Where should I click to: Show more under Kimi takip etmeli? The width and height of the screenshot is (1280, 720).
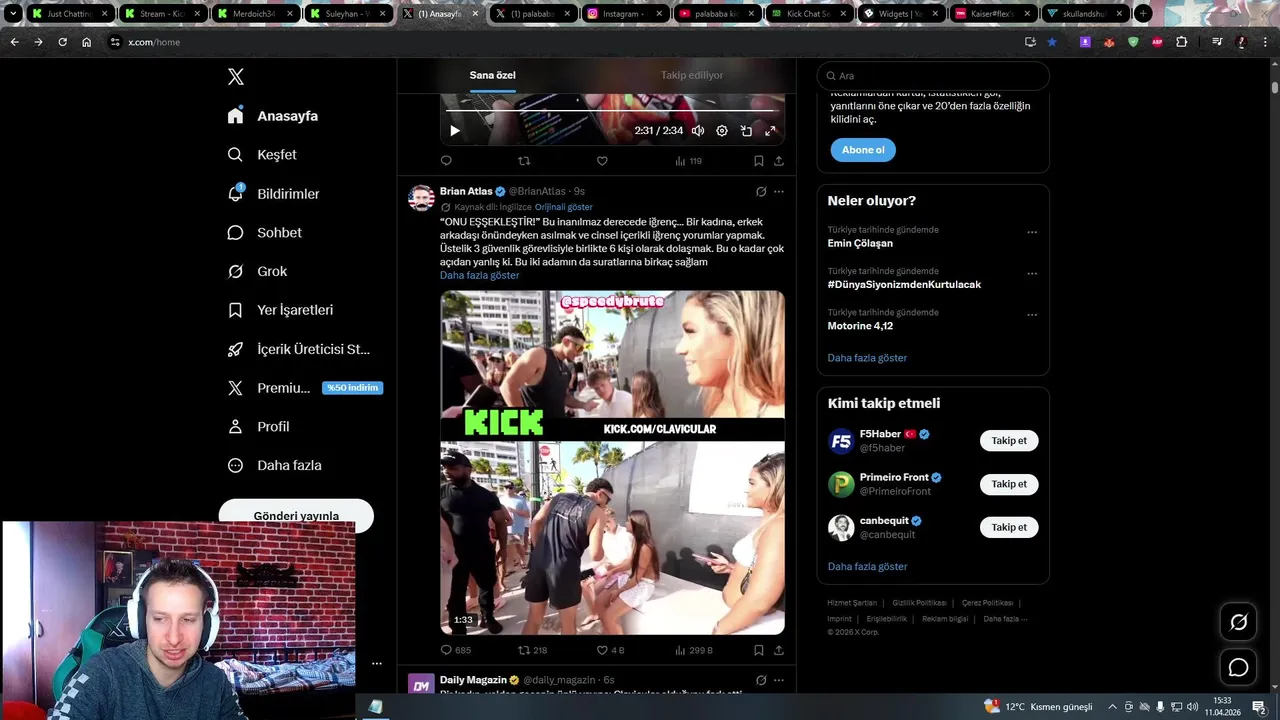point(867,566)
